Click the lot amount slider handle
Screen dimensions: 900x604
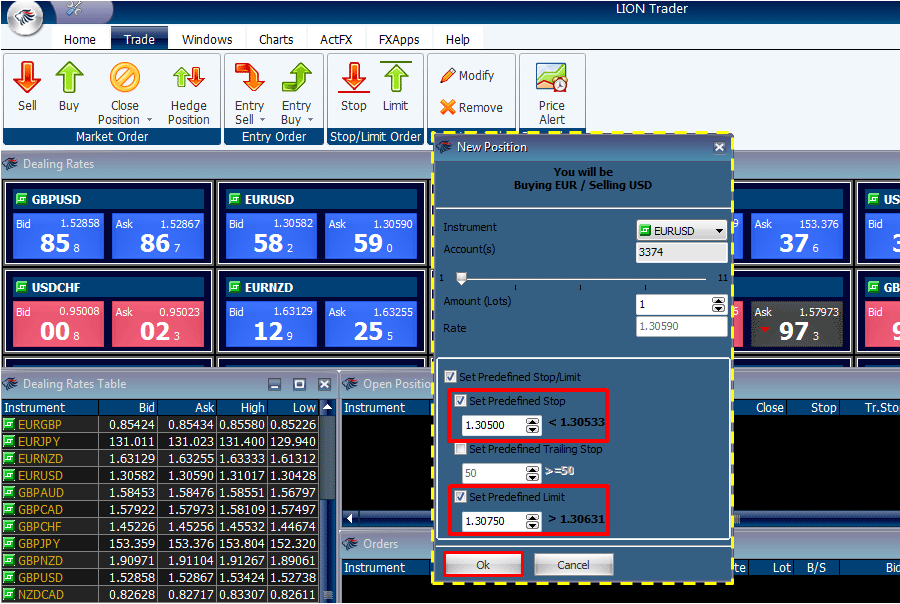(x=461, y=278)
